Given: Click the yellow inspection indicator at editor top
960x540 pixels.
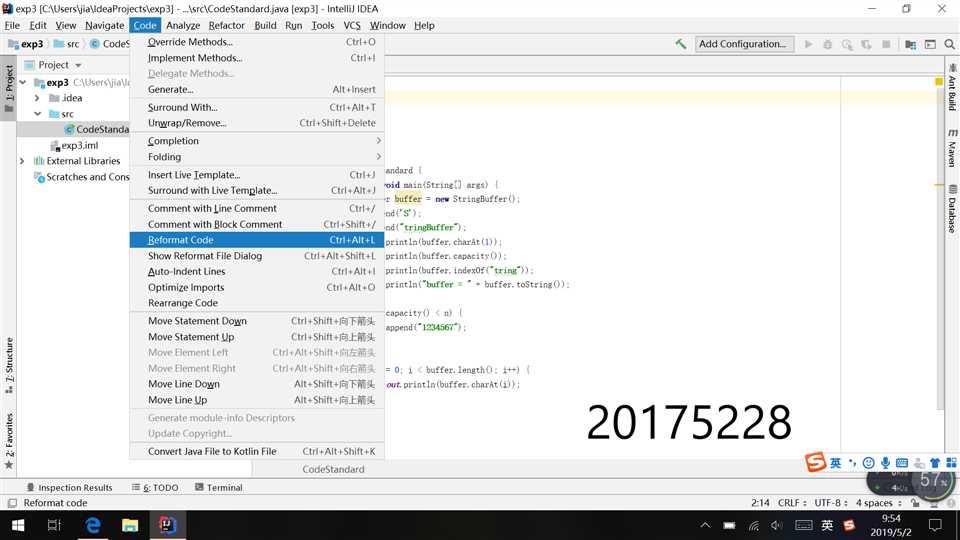Looking at the screenshot, I should coord(939,81).
